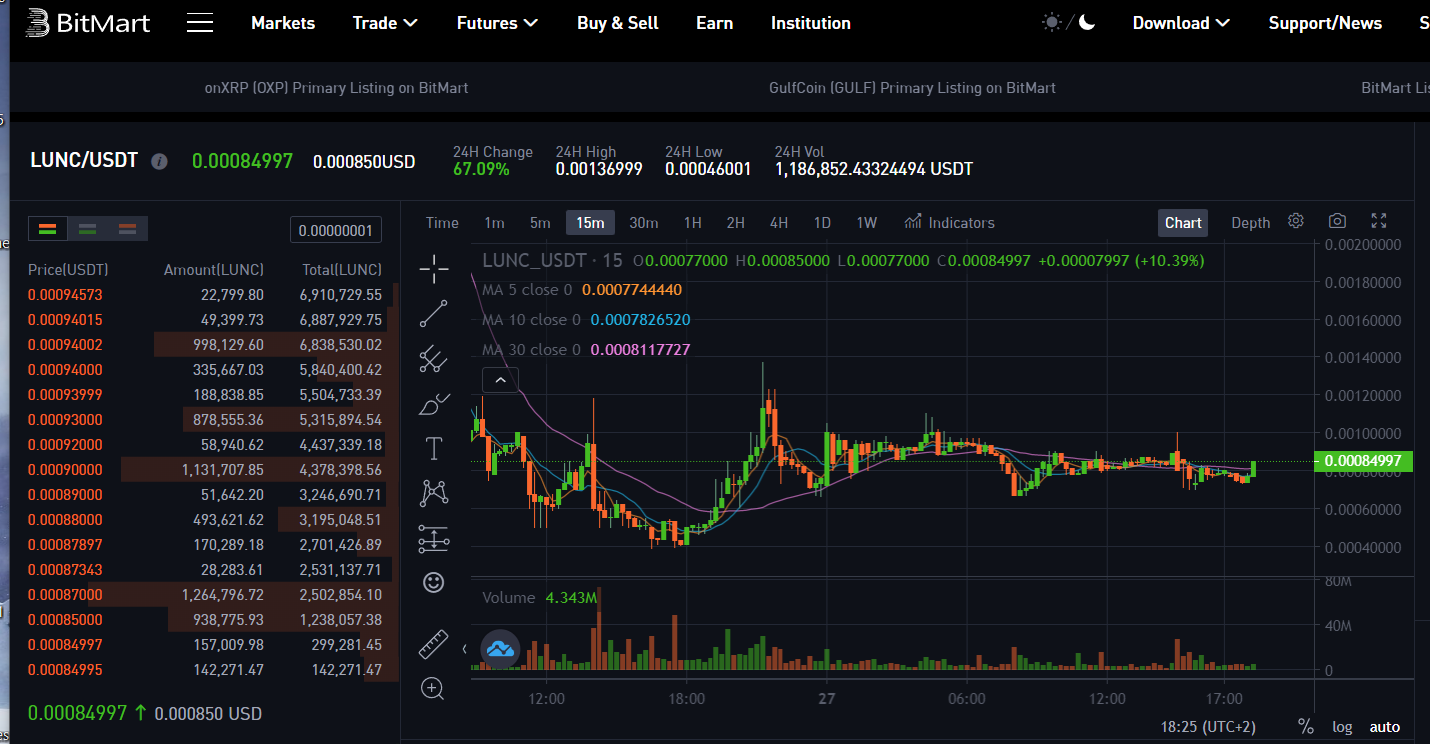This screenshot has width=1430, height=744.
Task: Select the zoom in tool
Action: tap(433, 688)
